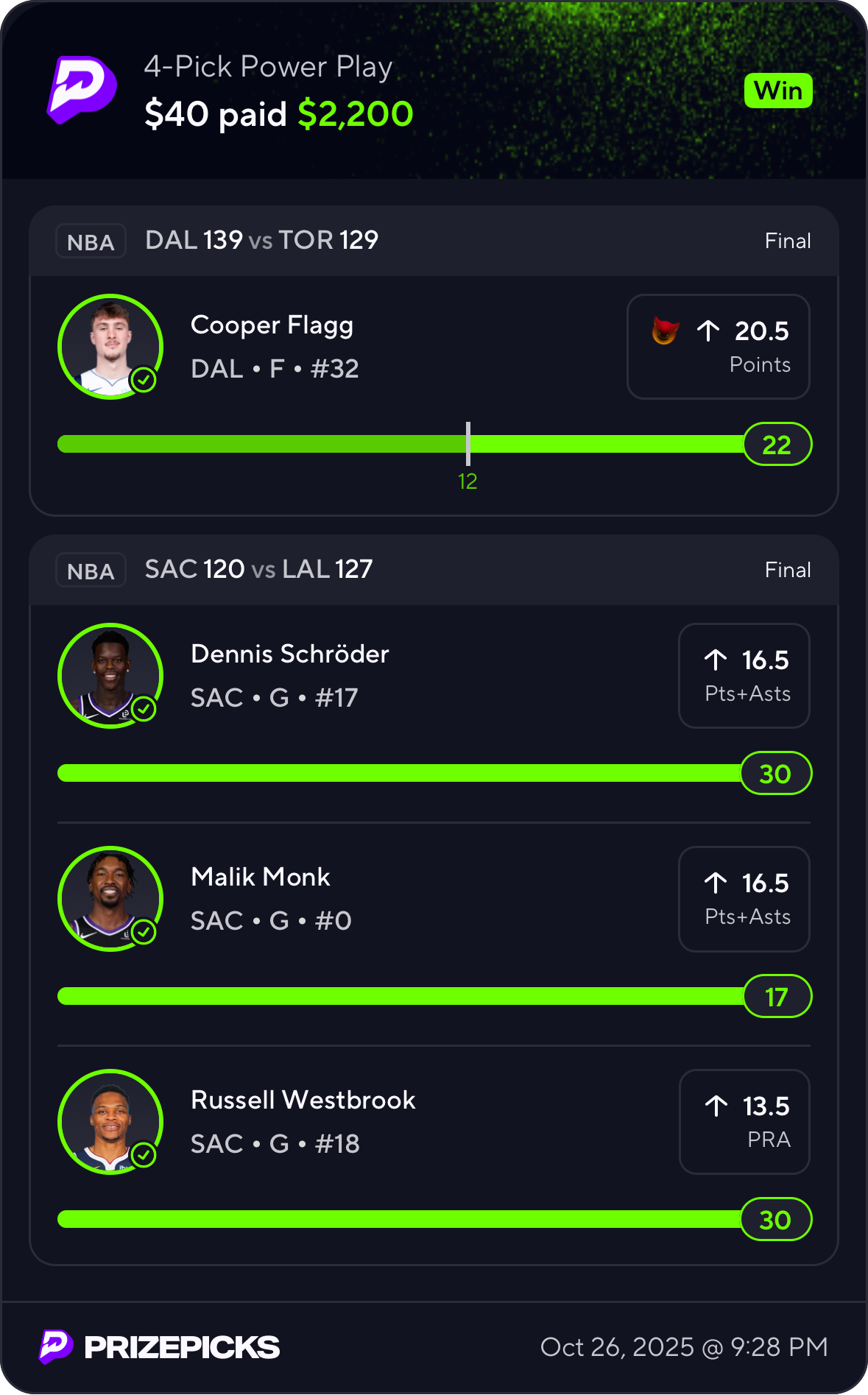Click the 12 marker on Flagg's progress bar
The width and height of the screenshot is (868, 1395).
tap(467, 481)
